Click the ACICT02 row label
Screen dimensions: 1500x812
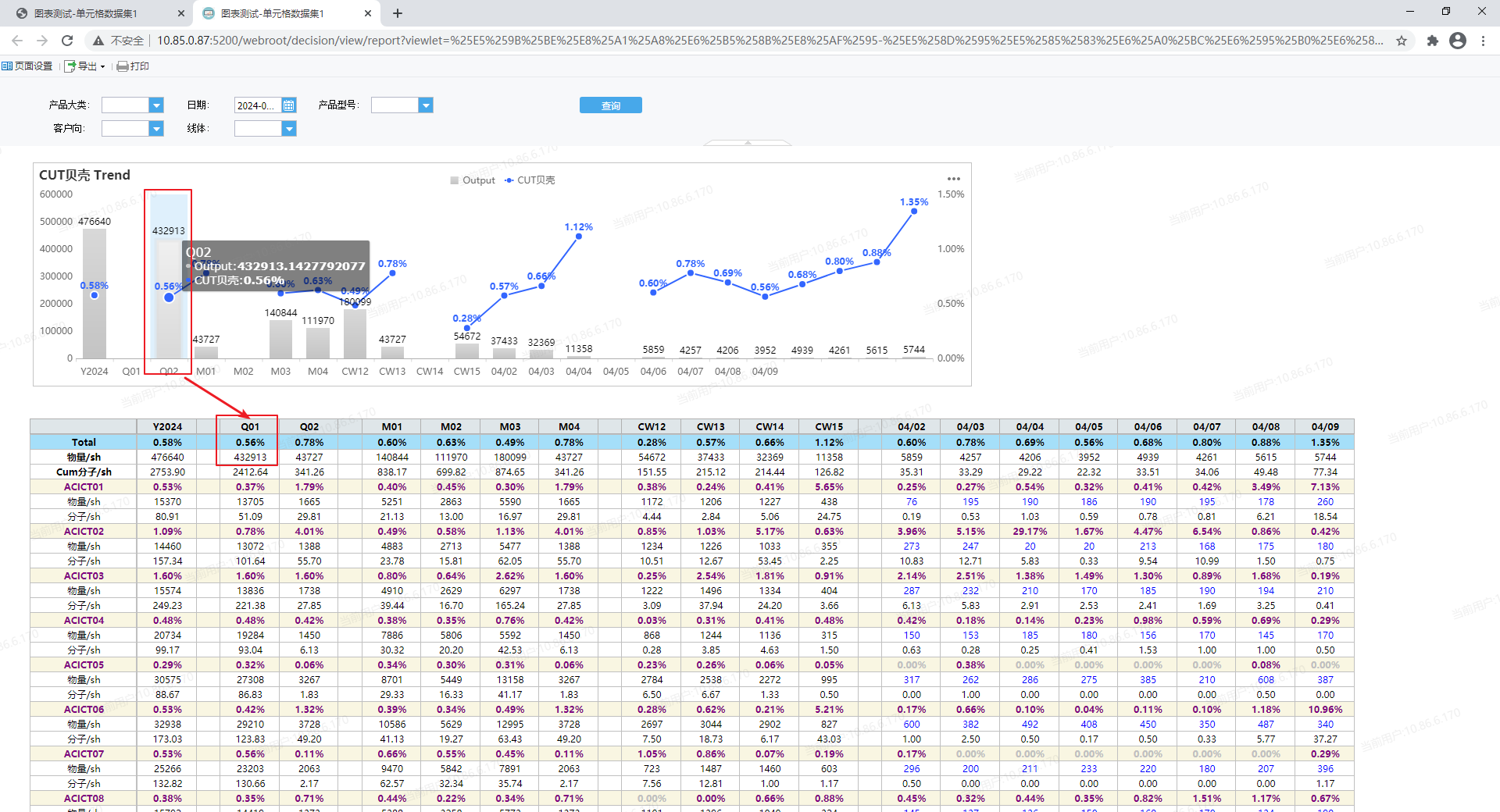tap(84, 531)
